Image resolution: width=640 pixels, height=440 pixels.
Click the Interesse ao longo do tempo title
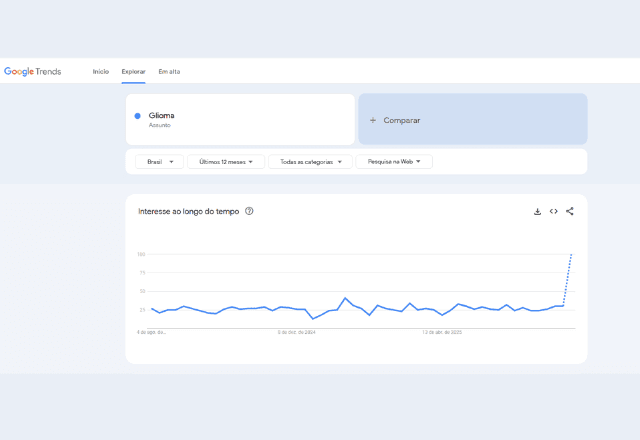[189, 211]
